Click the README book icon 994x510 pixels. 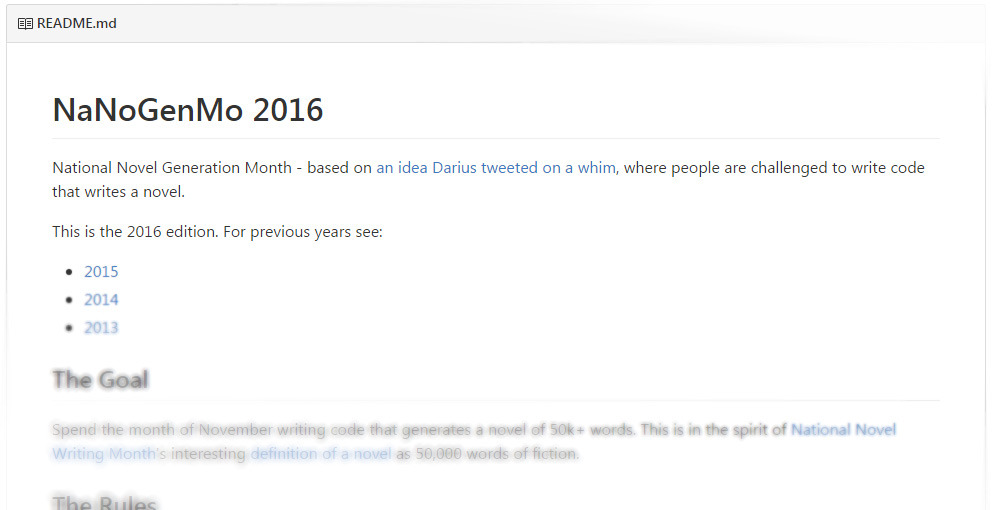(25, 24)
